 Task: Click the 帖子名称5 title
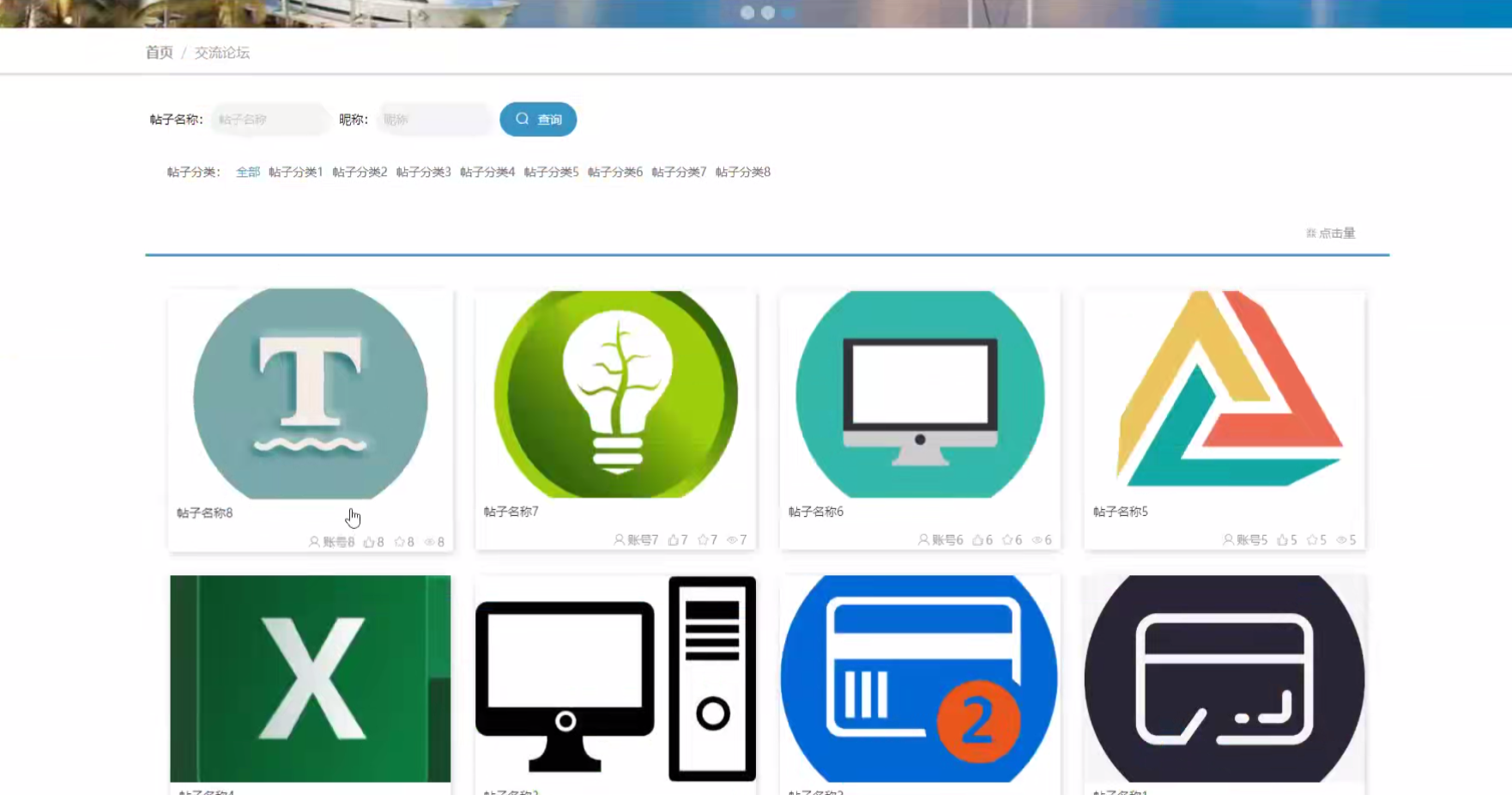(x=1120, y=511)
